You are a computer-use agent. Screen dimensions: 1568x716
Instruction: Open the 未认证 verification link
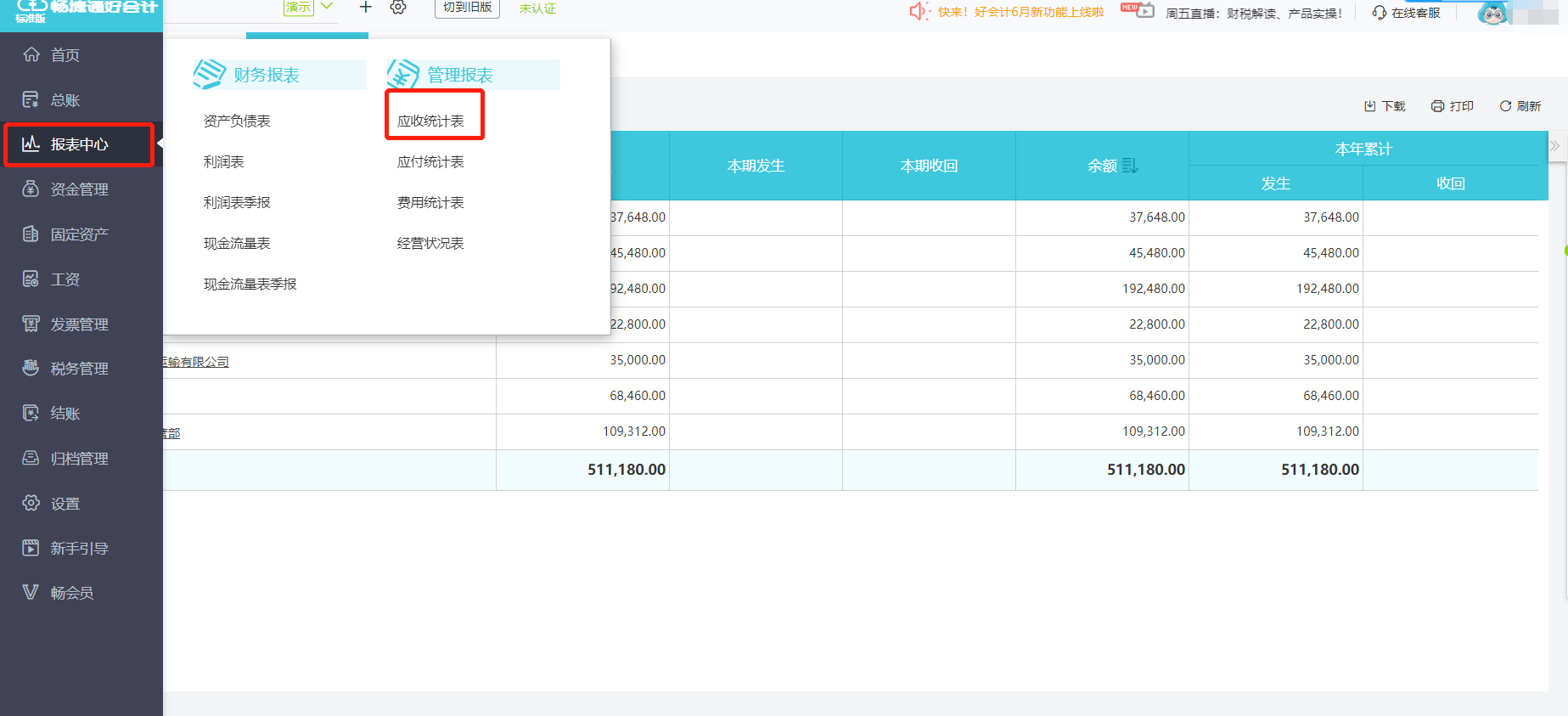[537, 8]
